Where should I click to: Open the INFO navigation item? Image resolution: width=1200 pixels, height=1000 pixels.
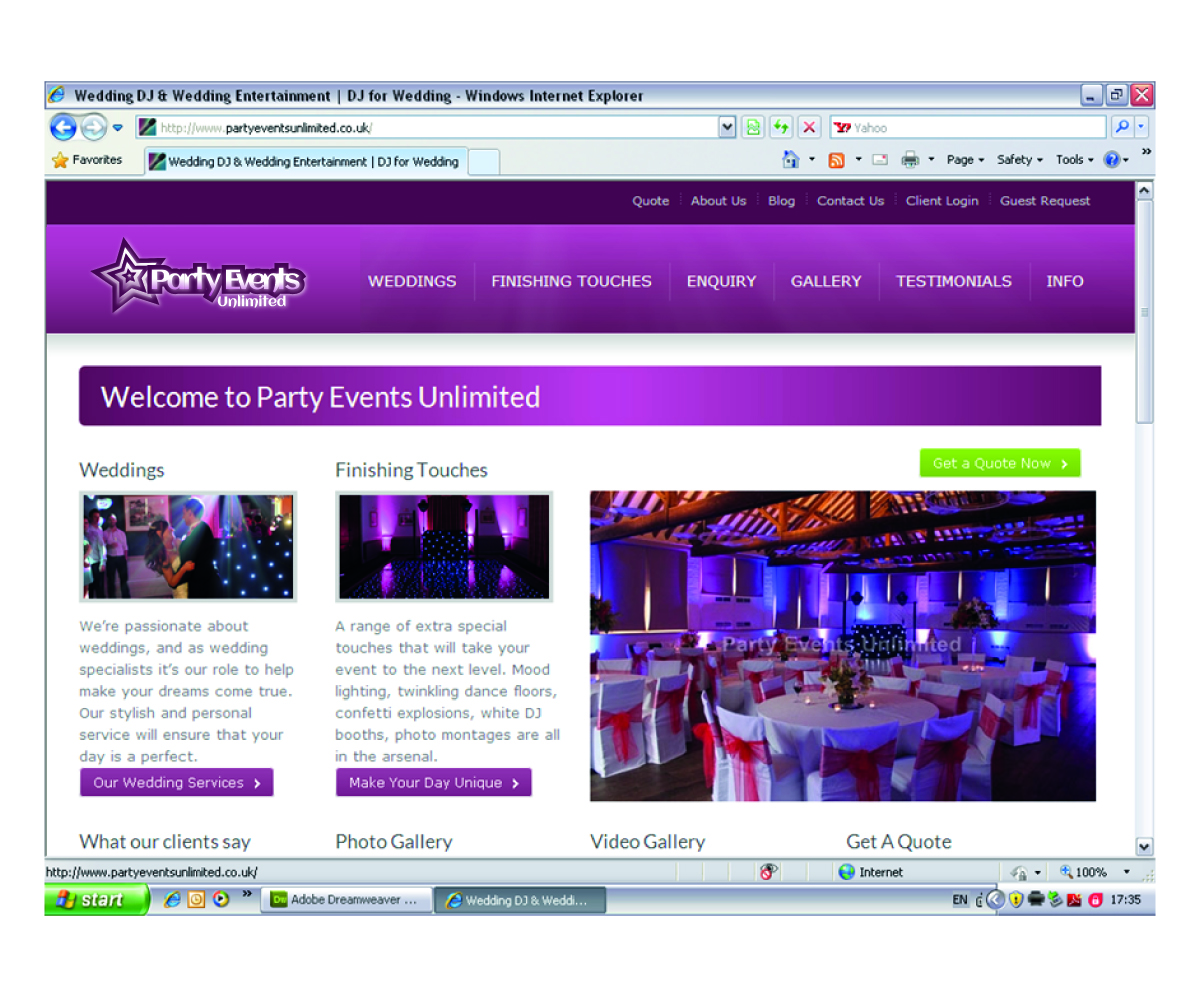[x=1065, y=281]
